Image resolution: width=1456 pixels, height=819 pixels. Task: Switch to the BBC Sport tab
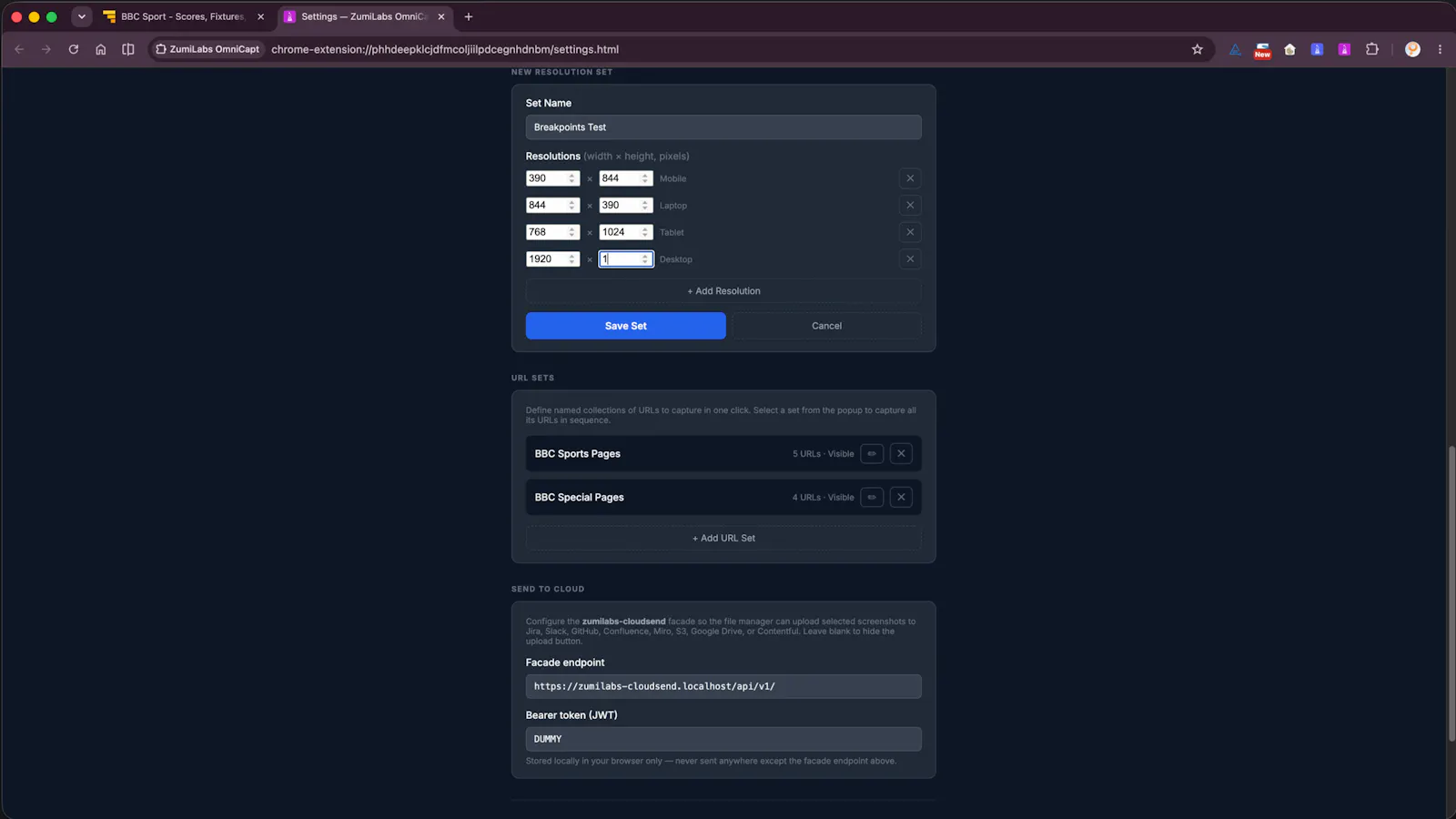[x=184, y=16]
